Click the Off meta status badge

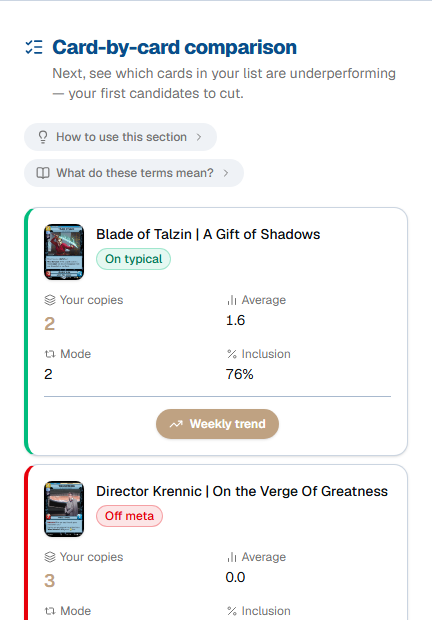129,516
